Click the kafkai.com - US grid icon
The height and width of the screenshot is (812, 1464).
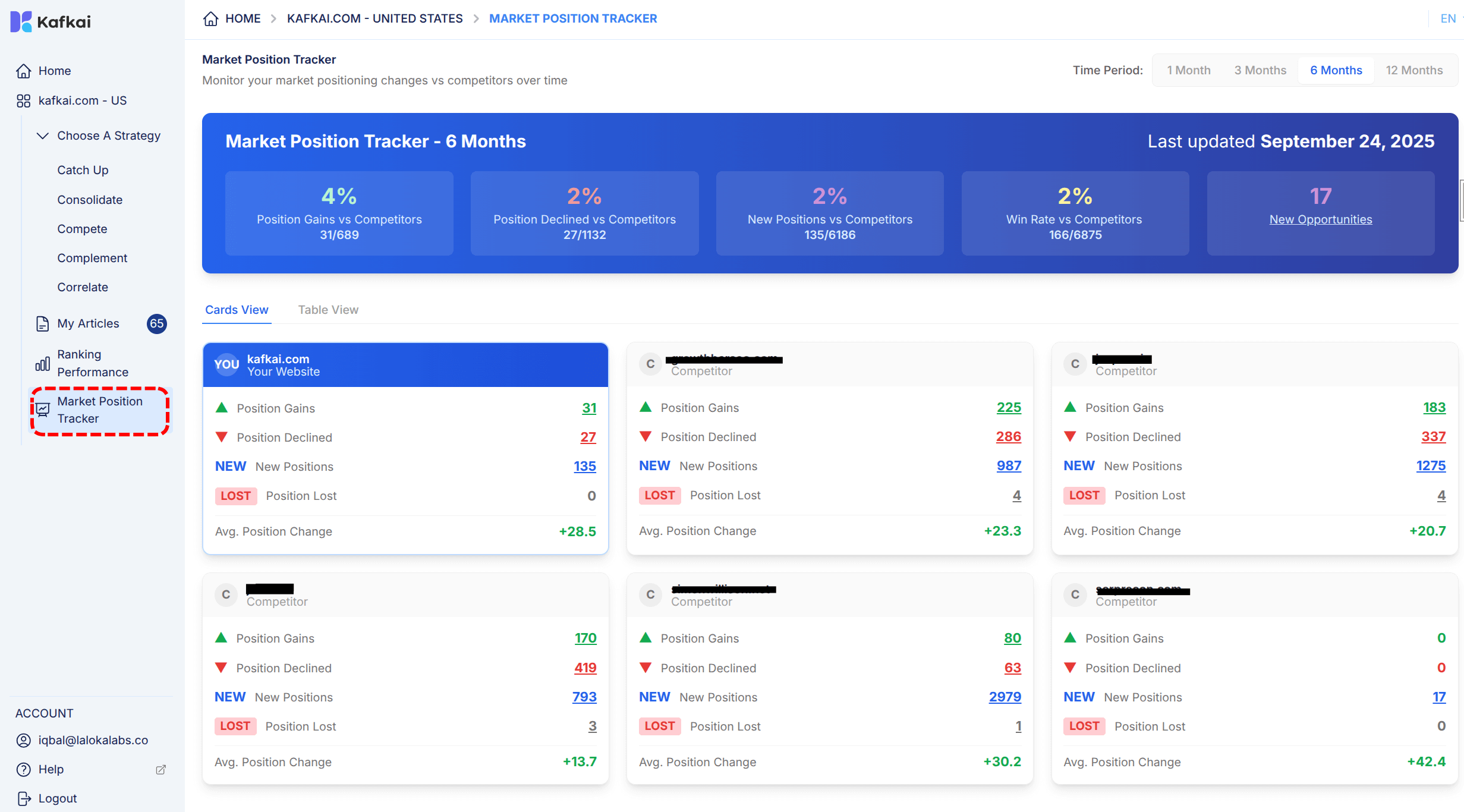pos(23,100)
